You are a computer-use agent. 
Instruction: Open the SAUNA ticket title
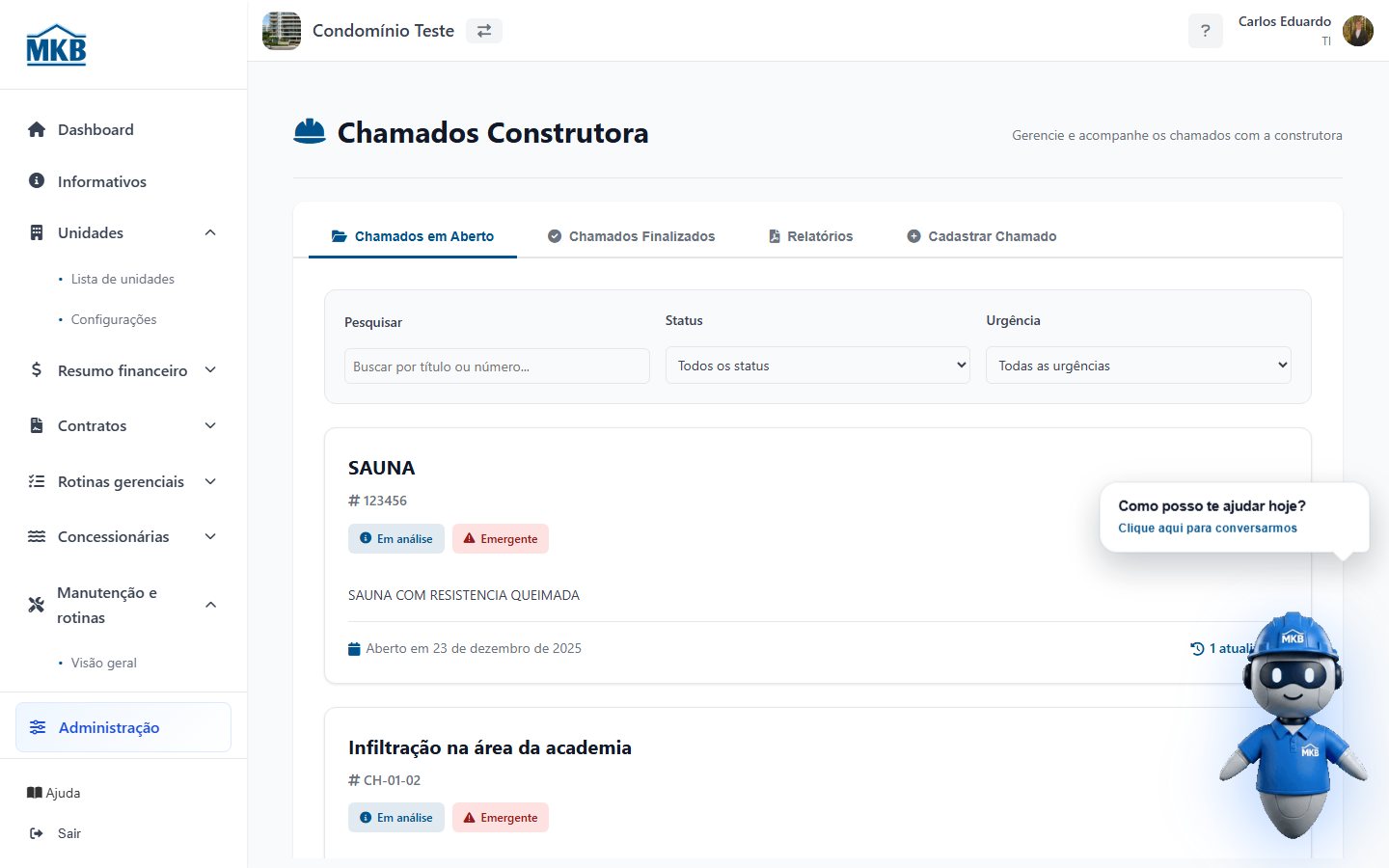pyautogui.click(x=381, y=468)
